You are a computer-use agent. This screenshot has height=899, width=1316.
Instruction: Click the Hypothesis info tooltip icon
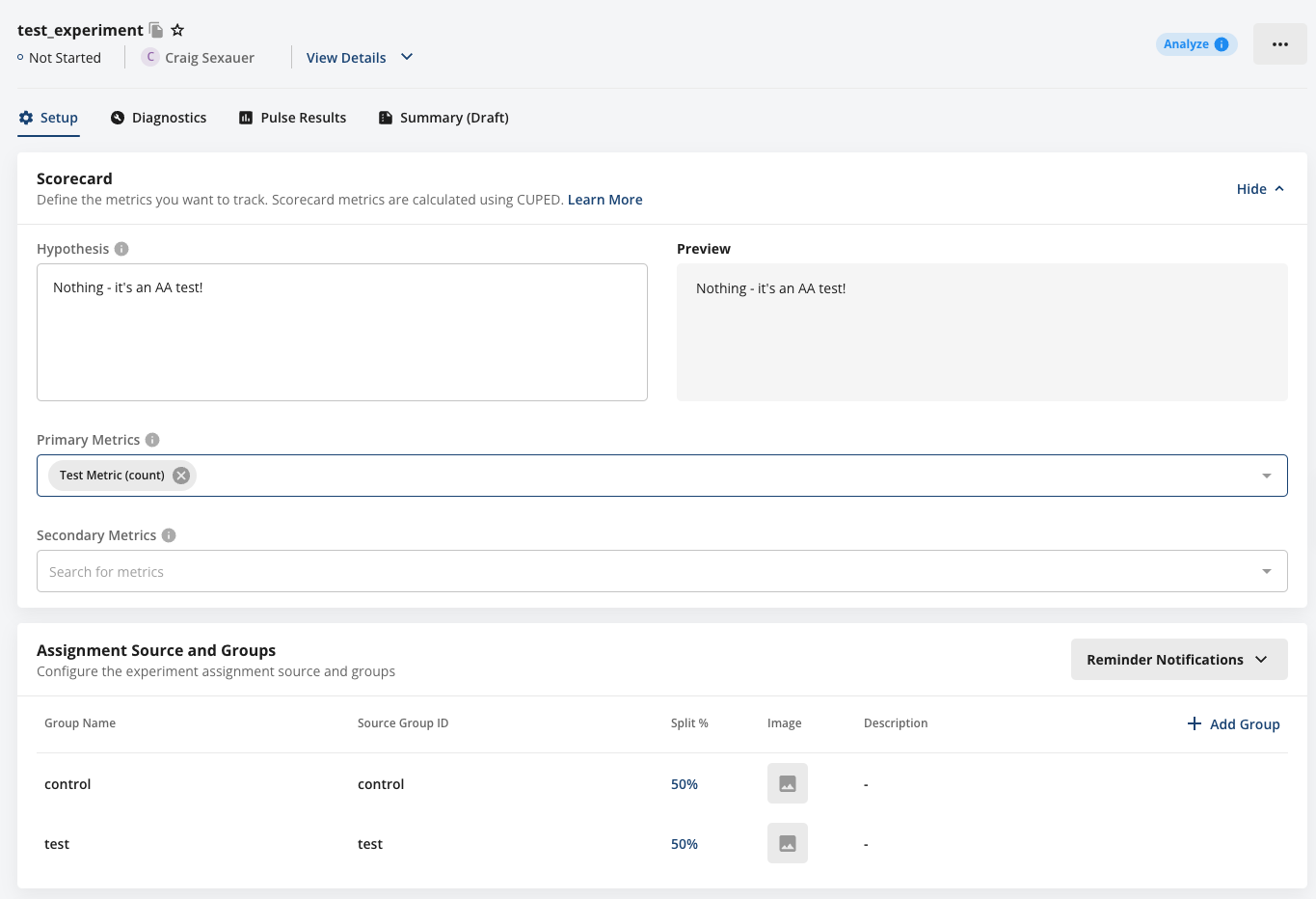click(x=121, y=249)
